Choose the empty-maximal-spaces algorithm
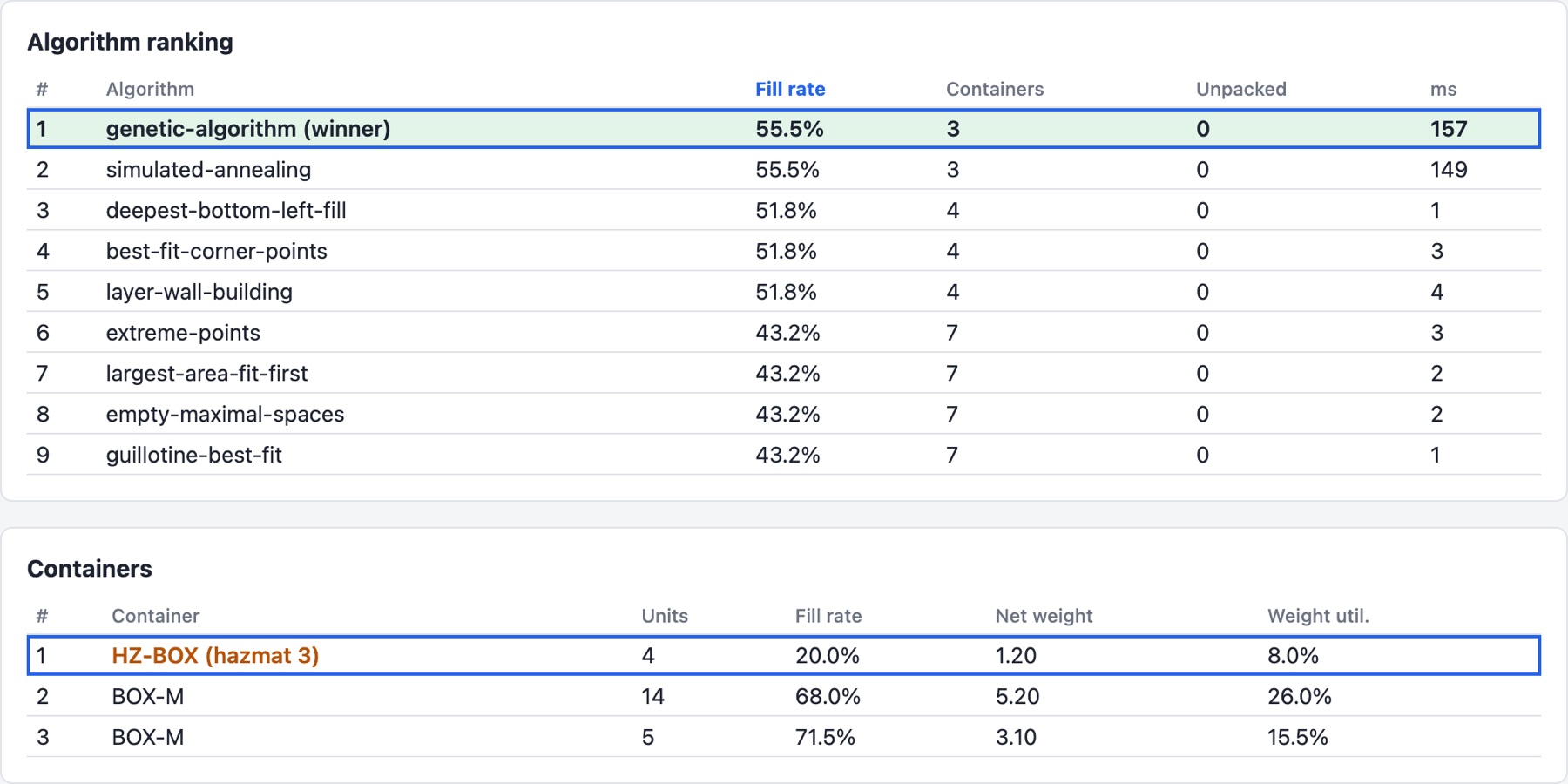The height and width of the screenshot is (784, 1568). (x=784, y=414)
